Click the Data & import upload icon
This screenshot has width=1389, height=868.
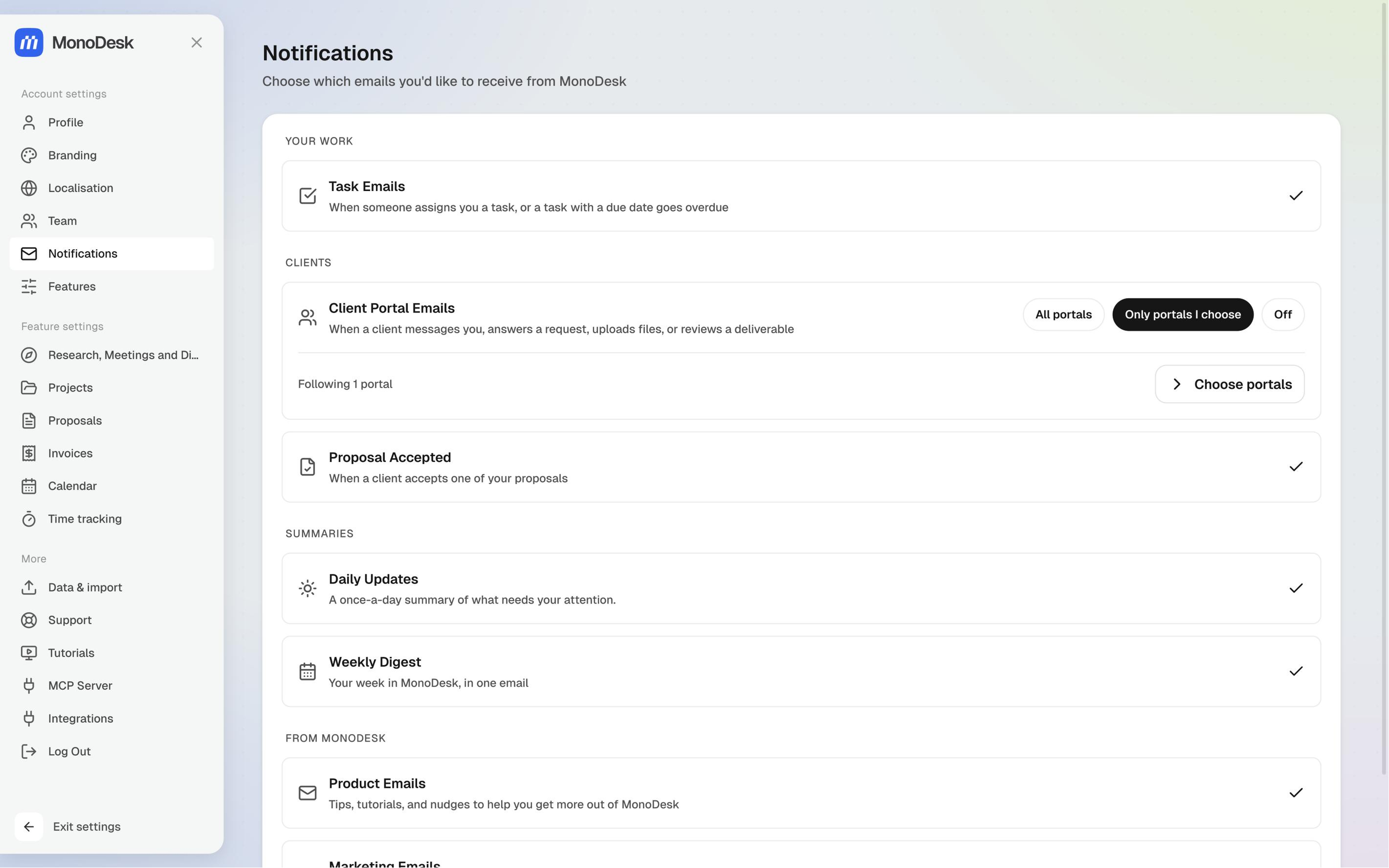point(29,587)
